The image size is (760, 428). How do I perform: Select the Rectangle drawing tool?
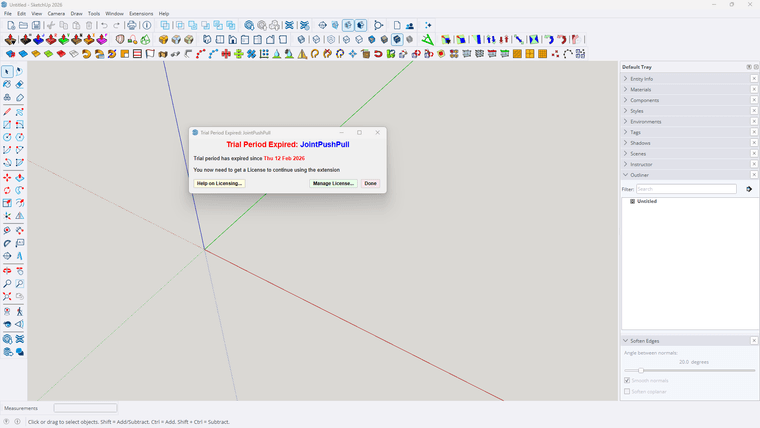pos(7,125)
